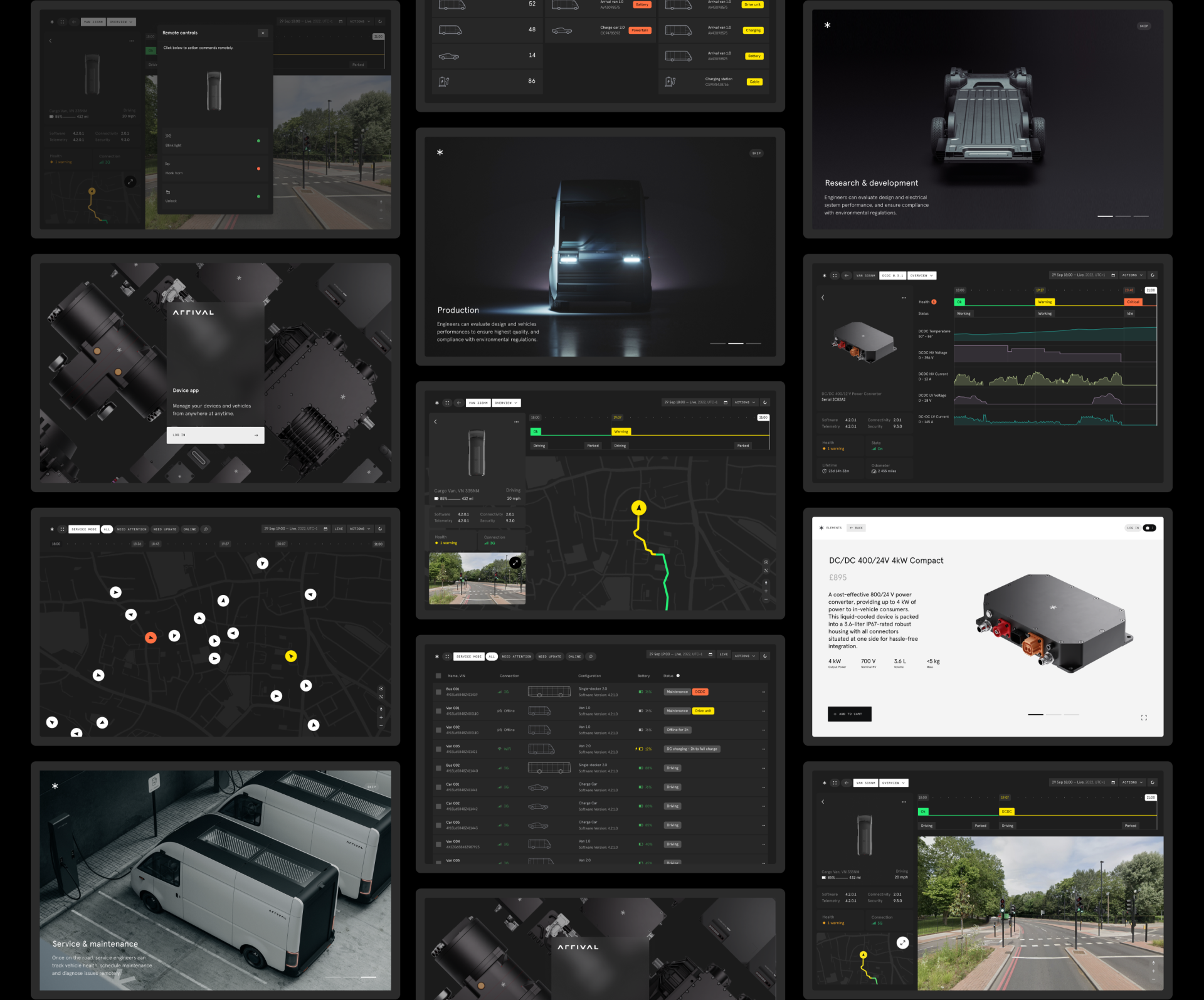Select second carousel indicator on DC/DC product page

tap(1053, 715)
